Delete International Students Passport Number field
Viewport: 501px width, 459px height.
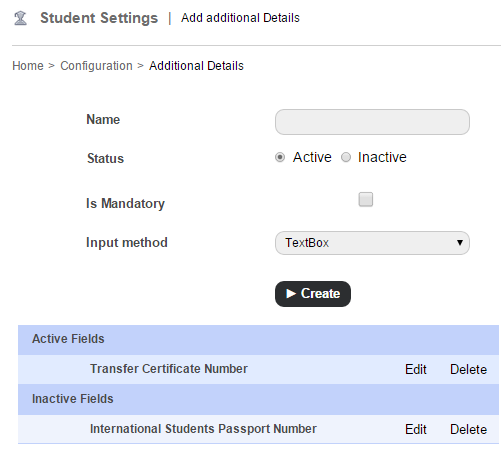468,429
